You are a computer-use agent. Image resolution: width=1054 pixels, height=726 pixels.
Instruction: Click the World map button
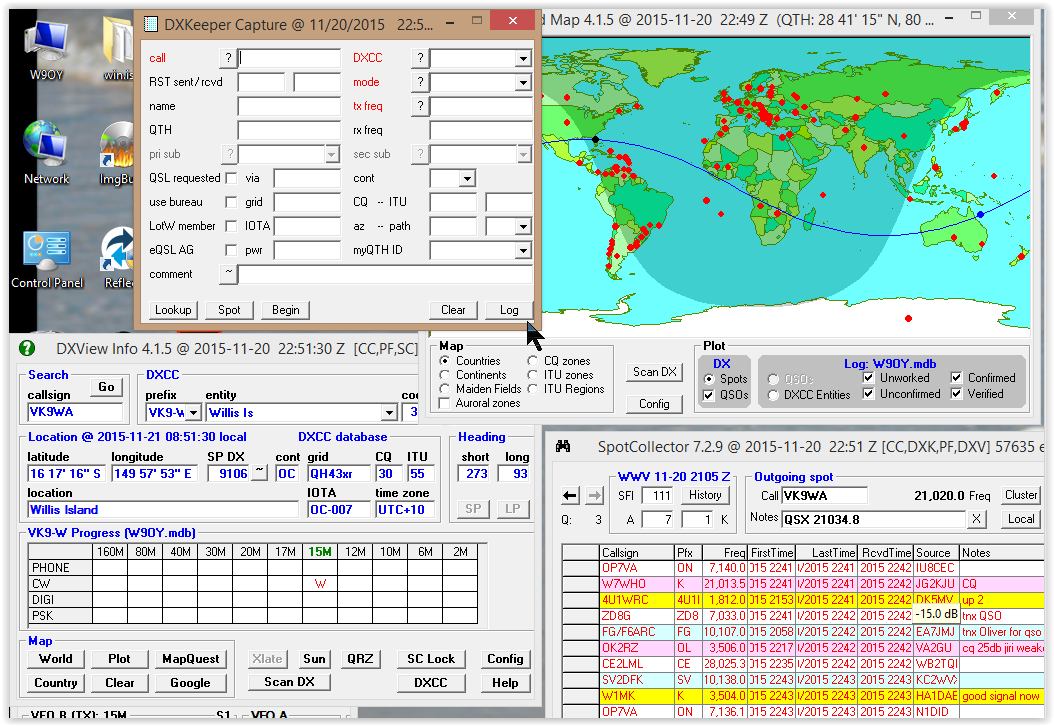[56, 659]
